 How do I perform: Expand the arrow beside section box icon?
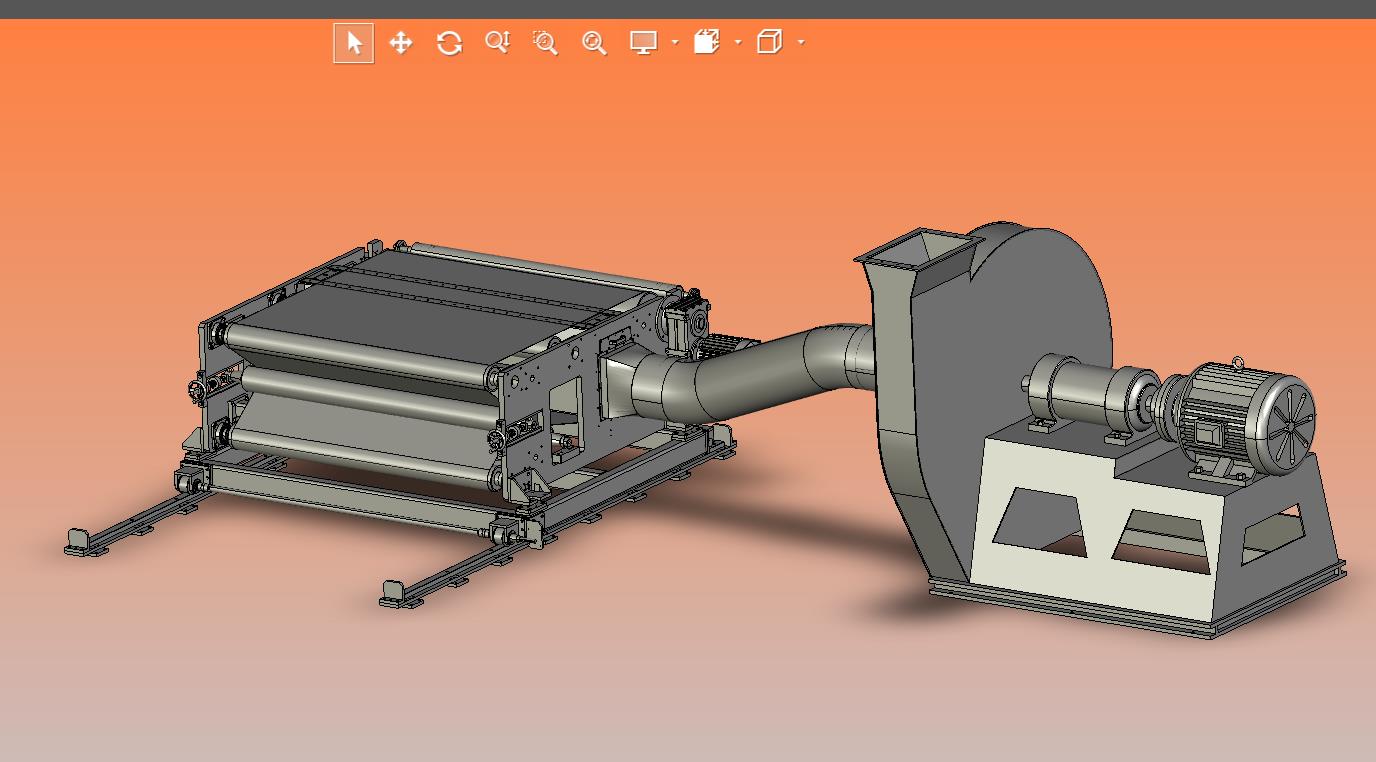pyautogui.click(x=738, y=42)
